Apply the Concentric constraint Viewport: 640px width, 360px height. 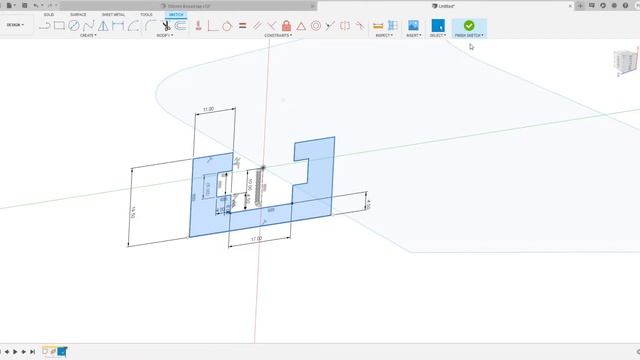pyautogui.click(x=316, y=26)
